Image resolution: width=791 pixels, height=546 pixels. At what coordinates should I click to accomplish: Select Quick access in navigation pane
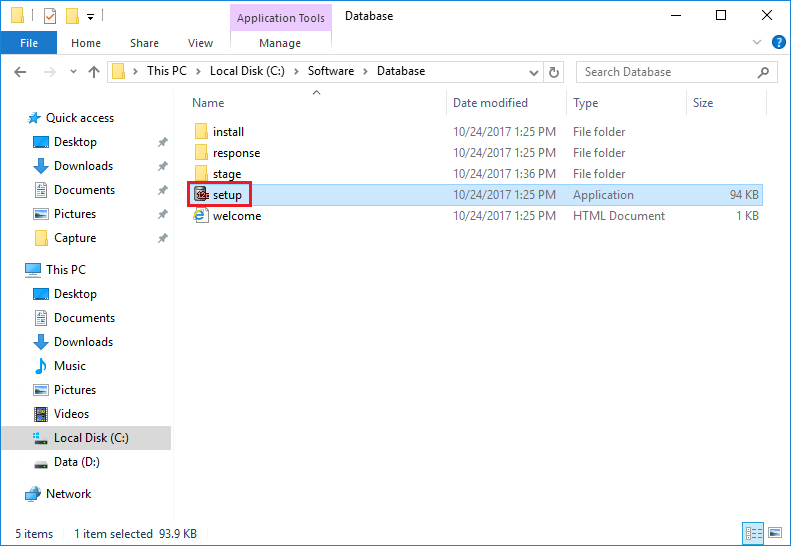point(80,118)
